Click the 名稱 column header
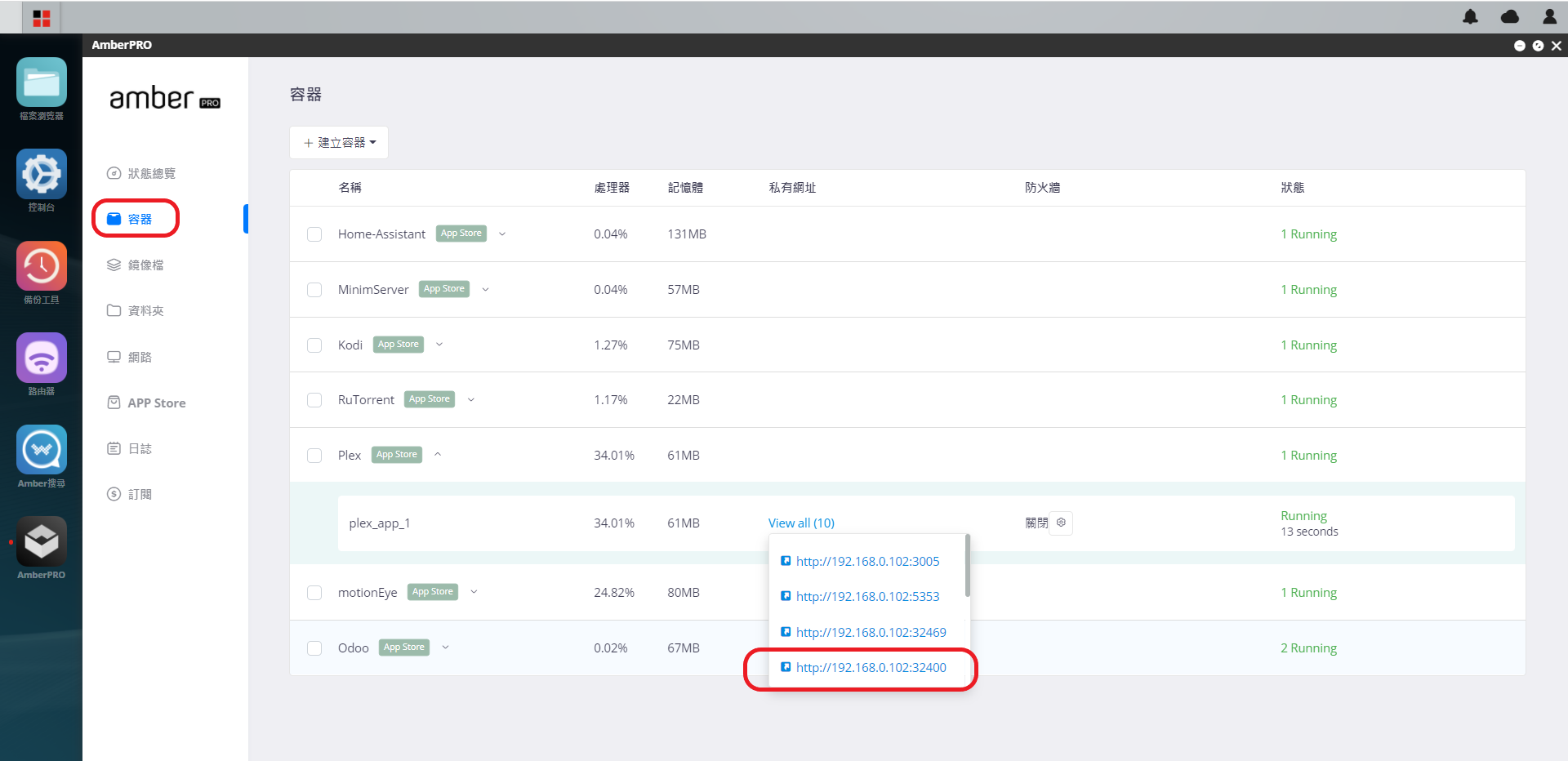The width and height of the screenshot is (1568, 761). tap(350, 188)
